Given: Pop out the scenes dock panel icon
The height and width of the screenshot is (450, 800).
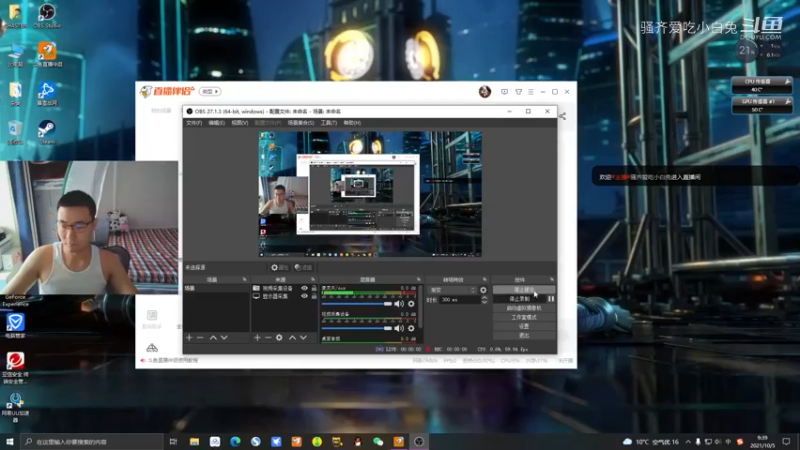Looking at the screenshot, I should click(x=245, y=280).
